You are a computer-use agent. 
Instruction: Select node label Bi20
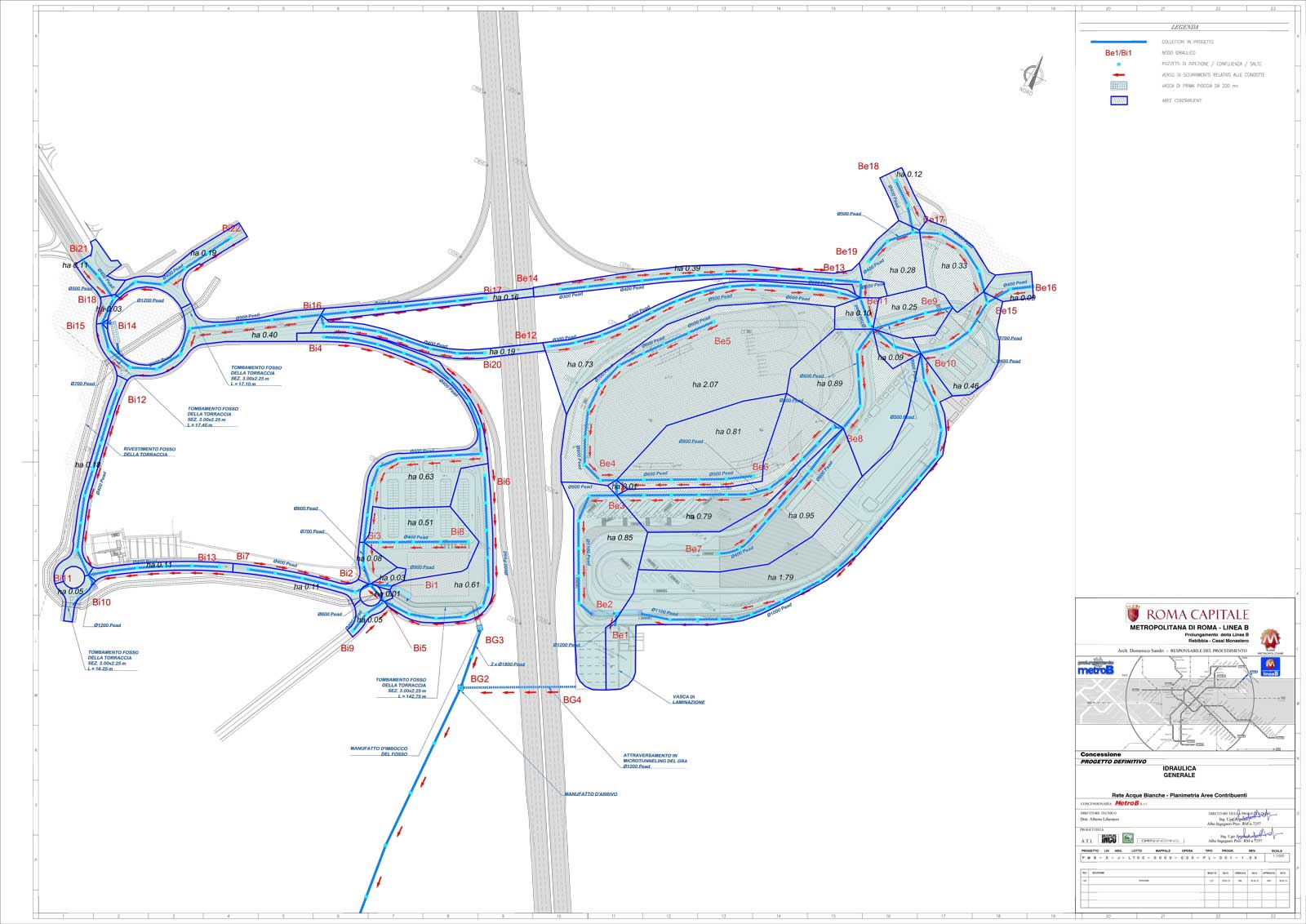coord(492,365)
